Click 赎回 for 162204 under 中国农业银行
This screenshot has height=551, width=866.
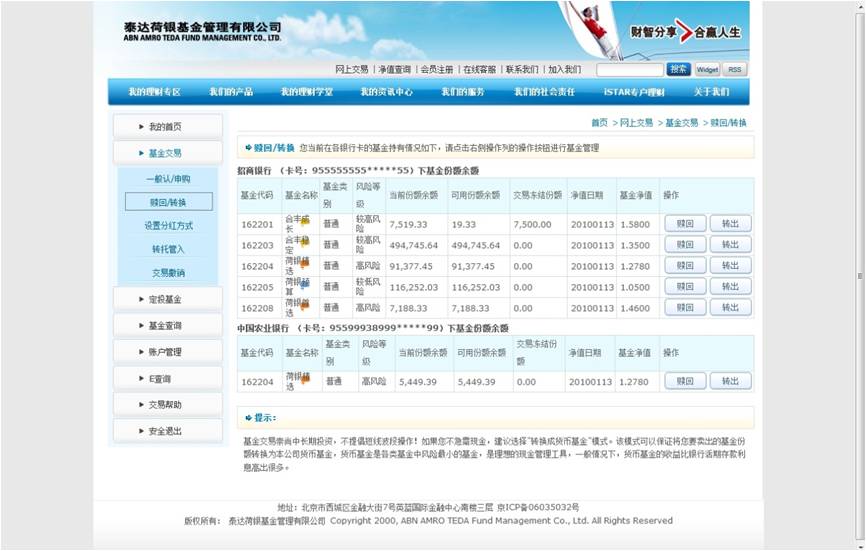click(685, 381)
